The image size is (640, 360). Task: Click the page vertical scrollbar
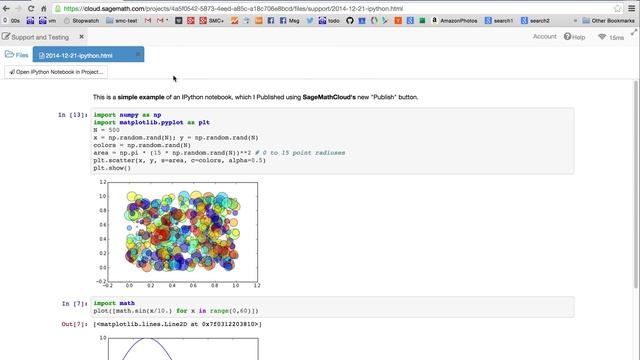click(636, 184)
